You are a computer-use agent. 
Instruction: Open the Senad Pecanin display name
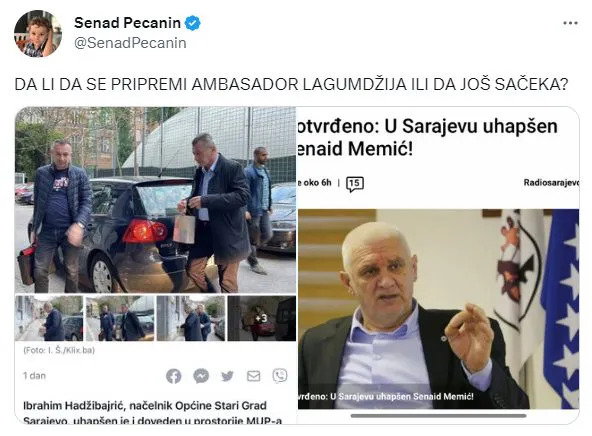[x=127, y=23]
